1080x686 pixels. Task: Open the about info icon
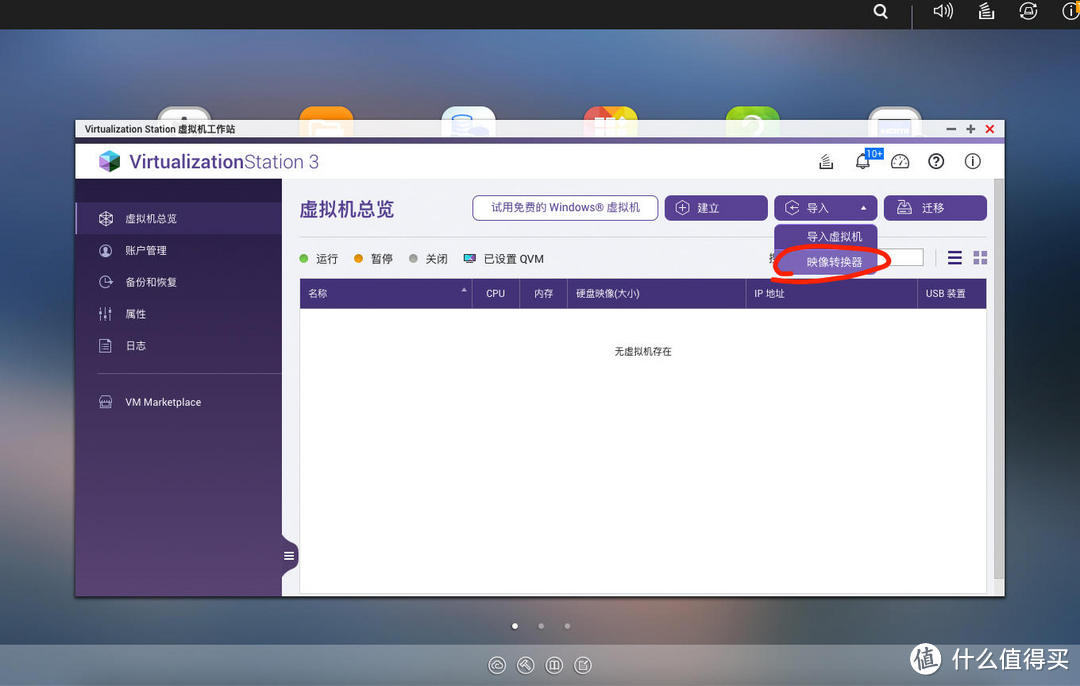(x=973, y=161)
